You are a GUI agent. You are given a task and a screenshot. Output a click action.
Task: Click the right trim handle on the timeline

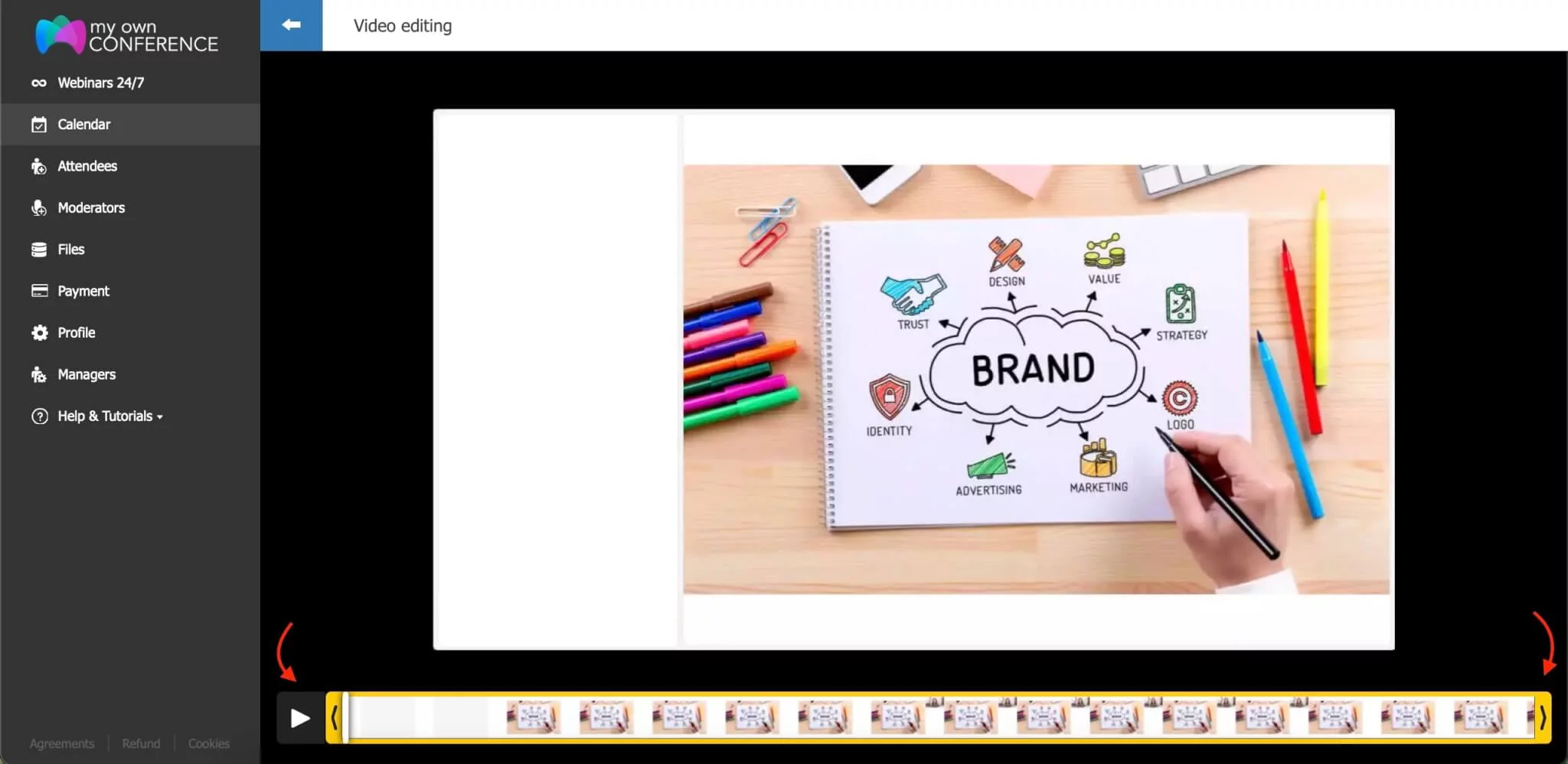tap(1542, 717)
